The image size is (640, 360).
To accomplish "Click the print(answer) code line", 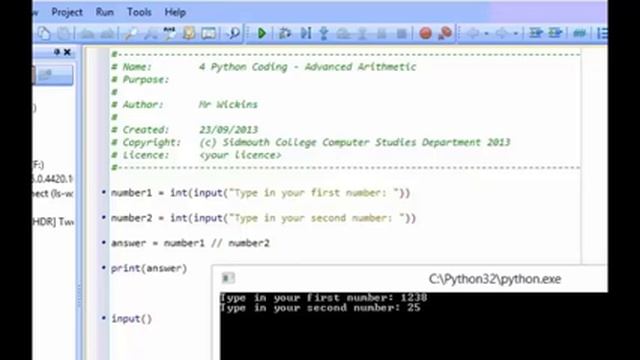I will click(x=149, y=268).
